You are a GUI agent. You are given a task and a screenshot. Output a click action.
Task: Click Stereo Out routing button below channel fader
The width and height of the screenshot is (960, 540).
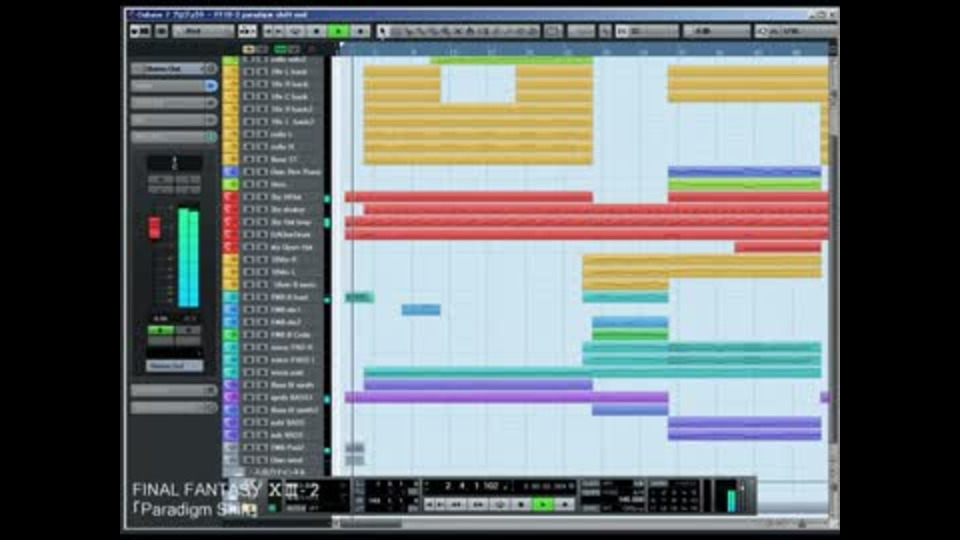click(174, 366)
